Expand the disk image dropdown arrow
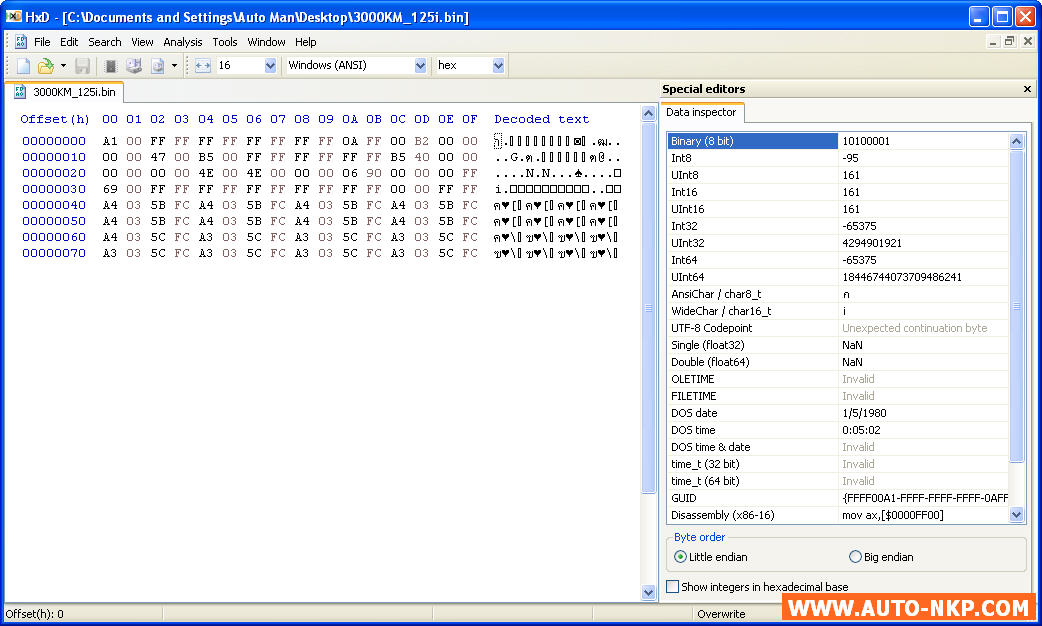 point(174,65)
